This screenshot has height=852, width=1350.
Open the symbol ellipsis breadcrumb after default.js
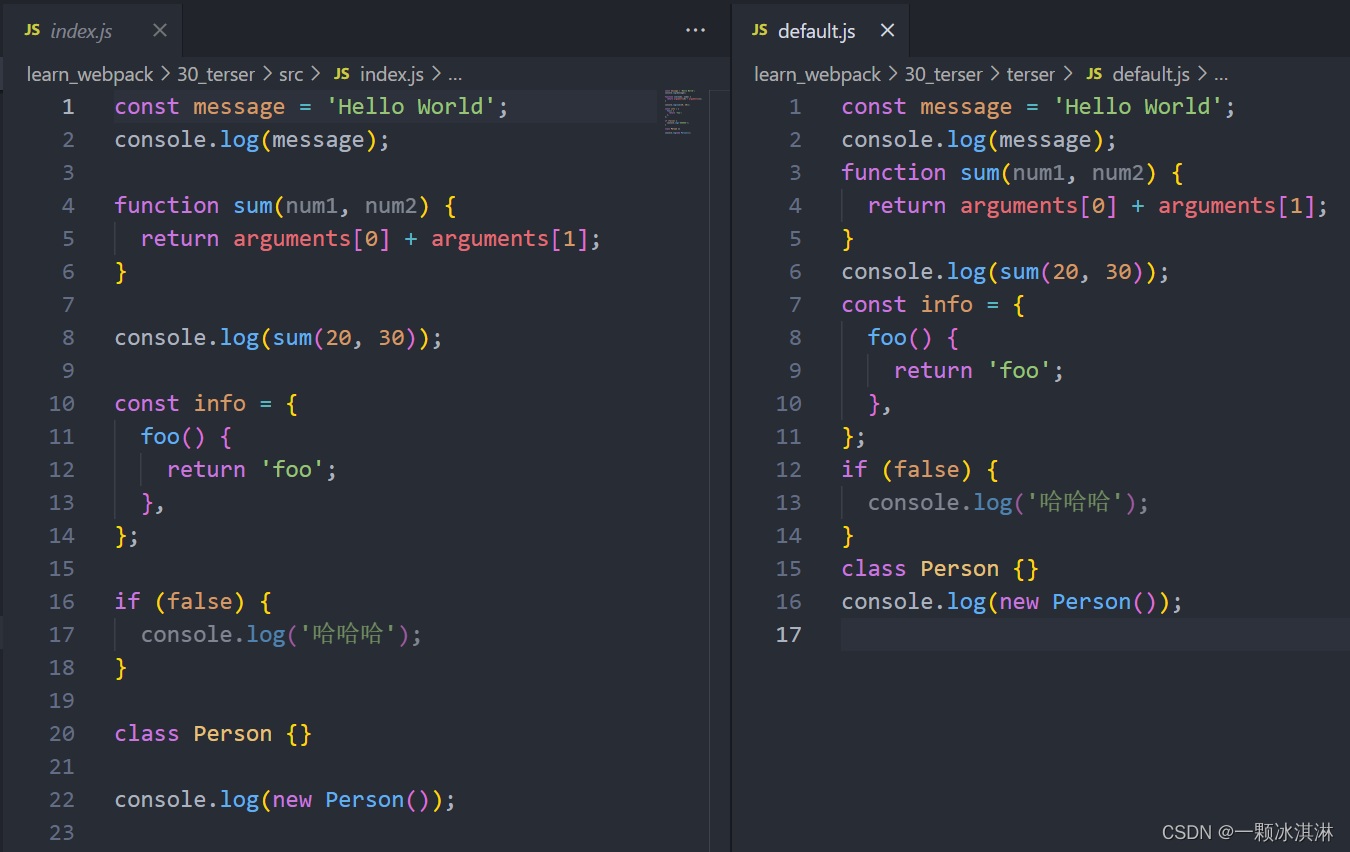click(1220, 74)
